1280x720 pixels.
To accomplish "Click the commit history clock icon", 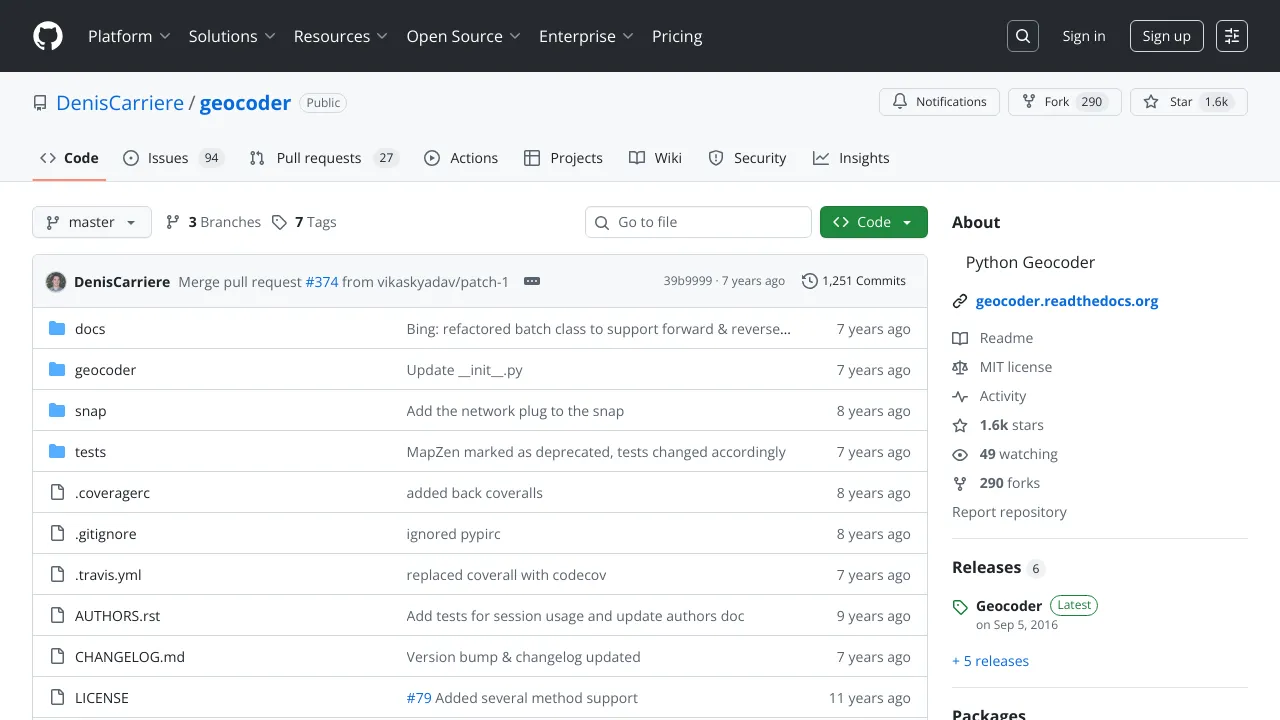I will click(x=810, y=281).
